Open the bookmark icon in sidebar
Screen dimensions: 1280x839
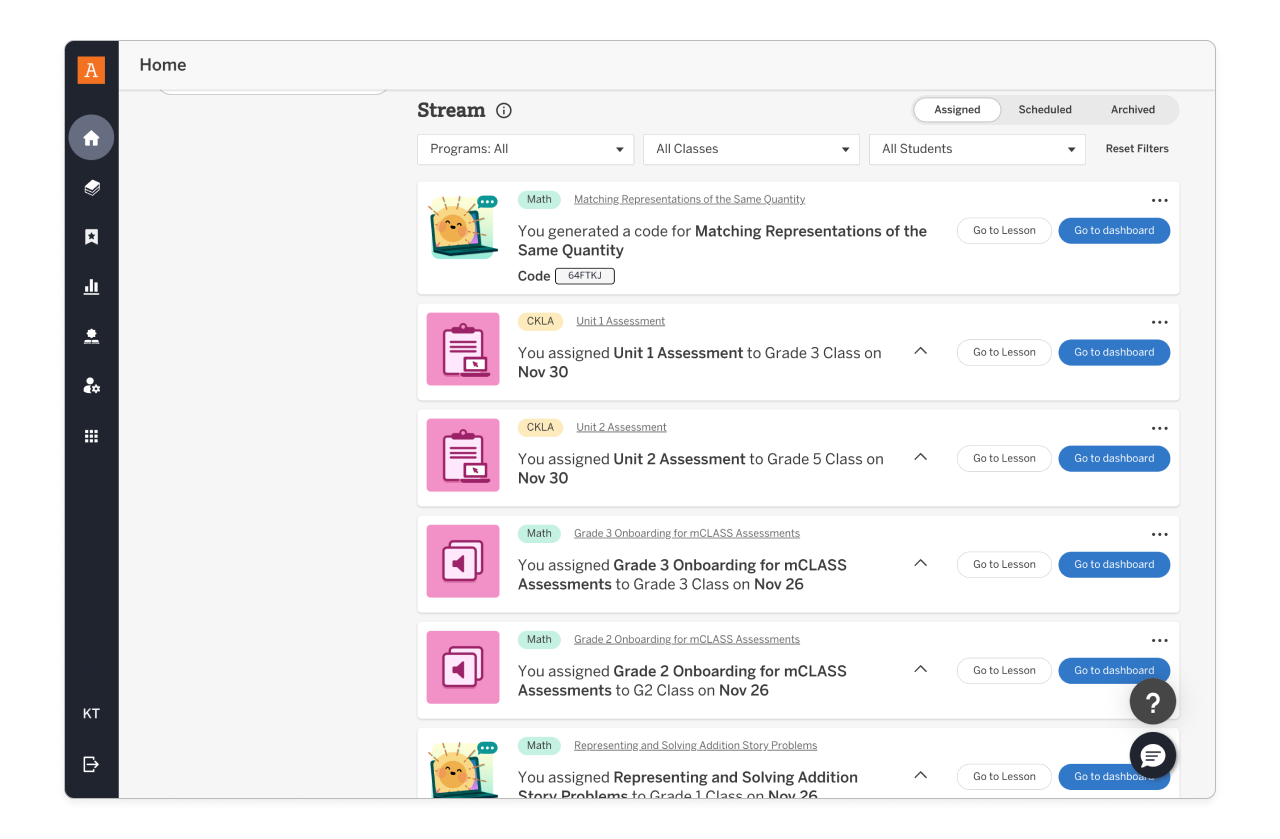coord(91,237)
